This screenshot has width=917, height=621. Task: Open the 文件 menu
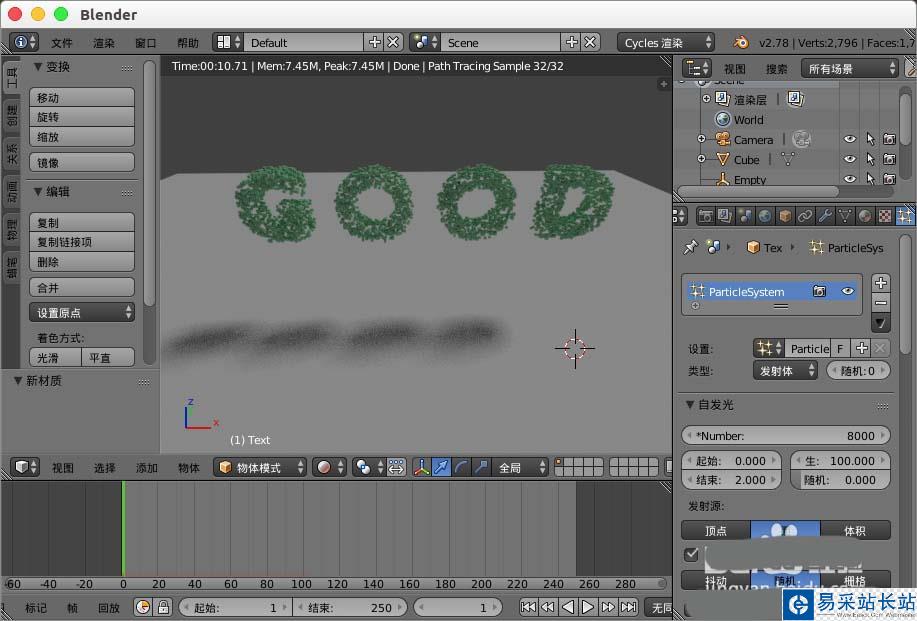(61, 43)
